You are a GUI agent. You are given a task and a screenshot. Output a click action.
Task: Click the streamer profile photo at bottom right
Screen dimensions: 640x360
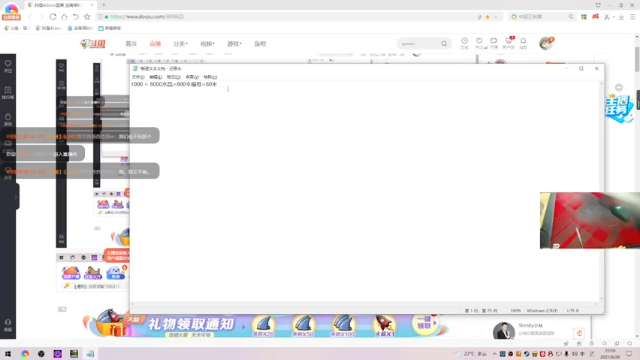504,331
